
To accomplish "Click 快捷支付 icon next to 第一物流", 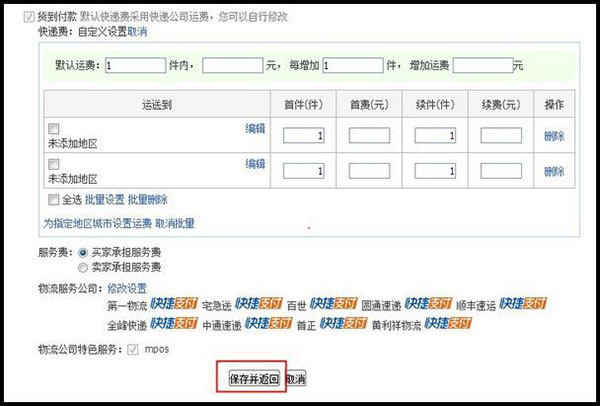I will pos(174,303).
